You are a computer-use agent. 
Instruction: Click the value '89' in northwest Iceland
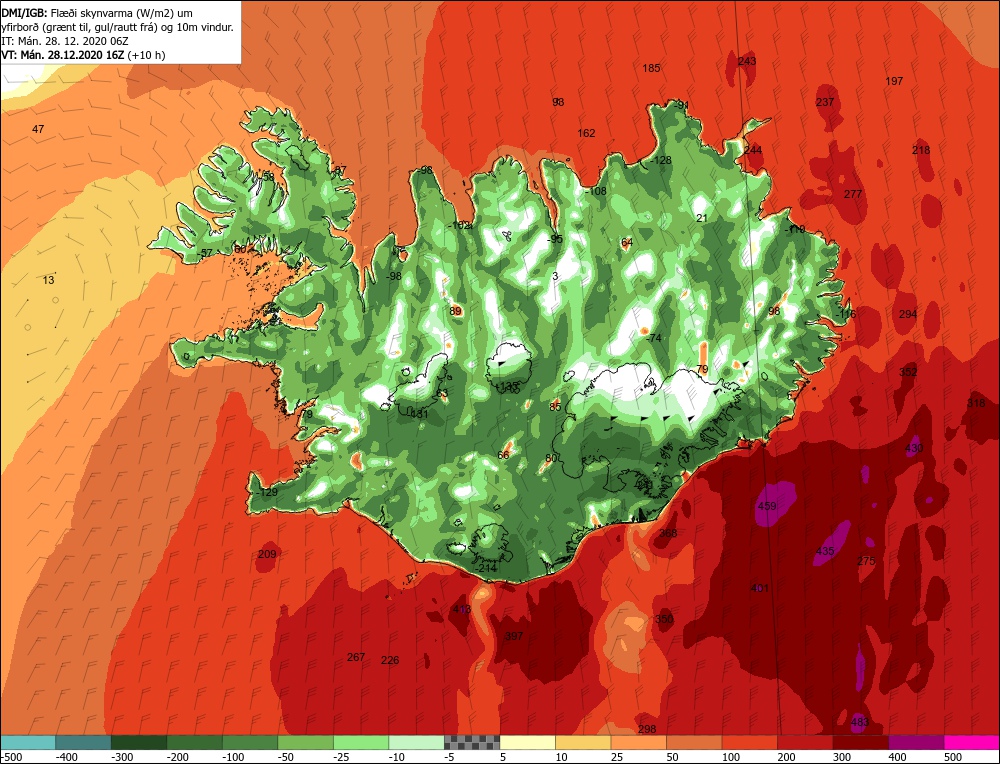(x=455, y=311)
